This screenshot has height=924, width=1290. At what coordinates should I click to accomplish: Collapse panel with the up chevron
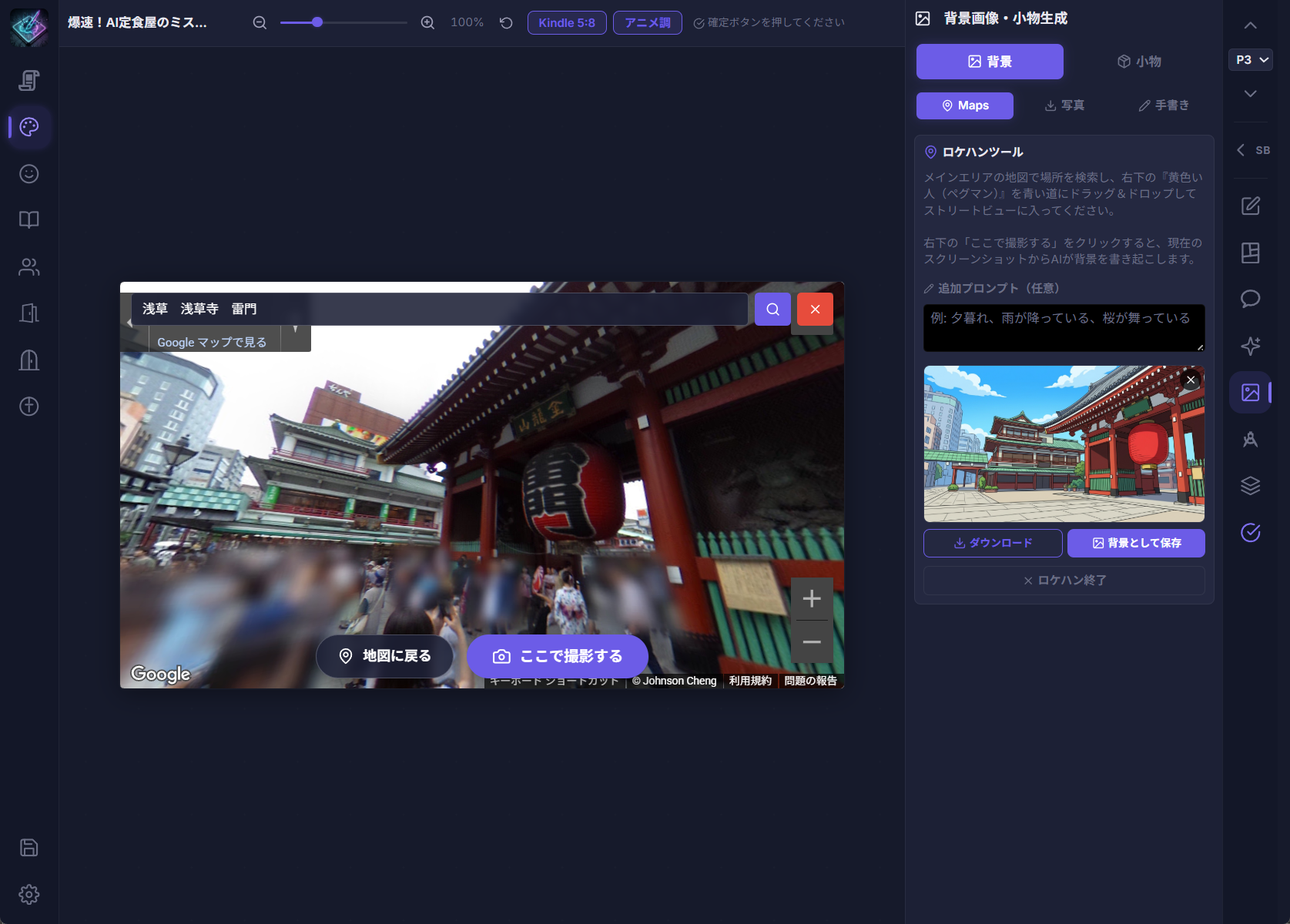click(x=1250, y=25)
